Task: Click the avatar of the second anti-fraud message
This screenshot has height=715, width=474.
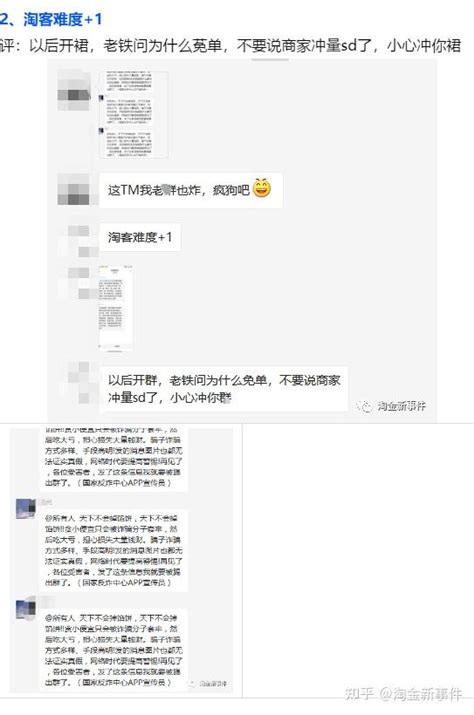Action: pos(26,508)
